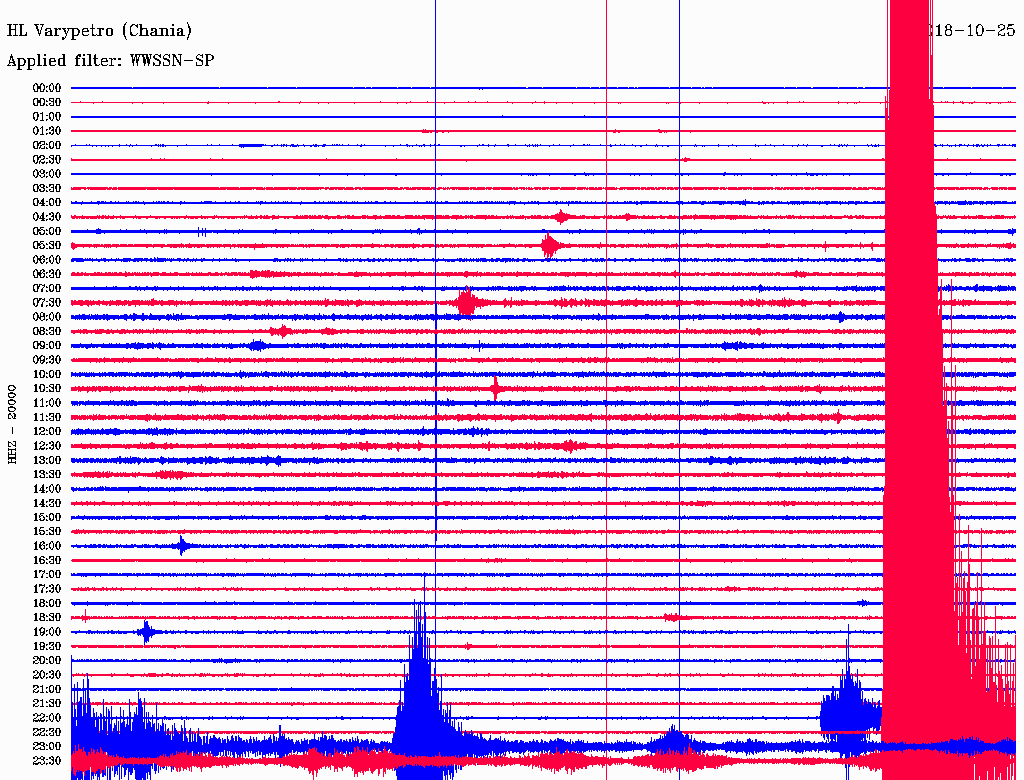Select the 00:00 time label
1024x780 pixels.
pos(47,88)
